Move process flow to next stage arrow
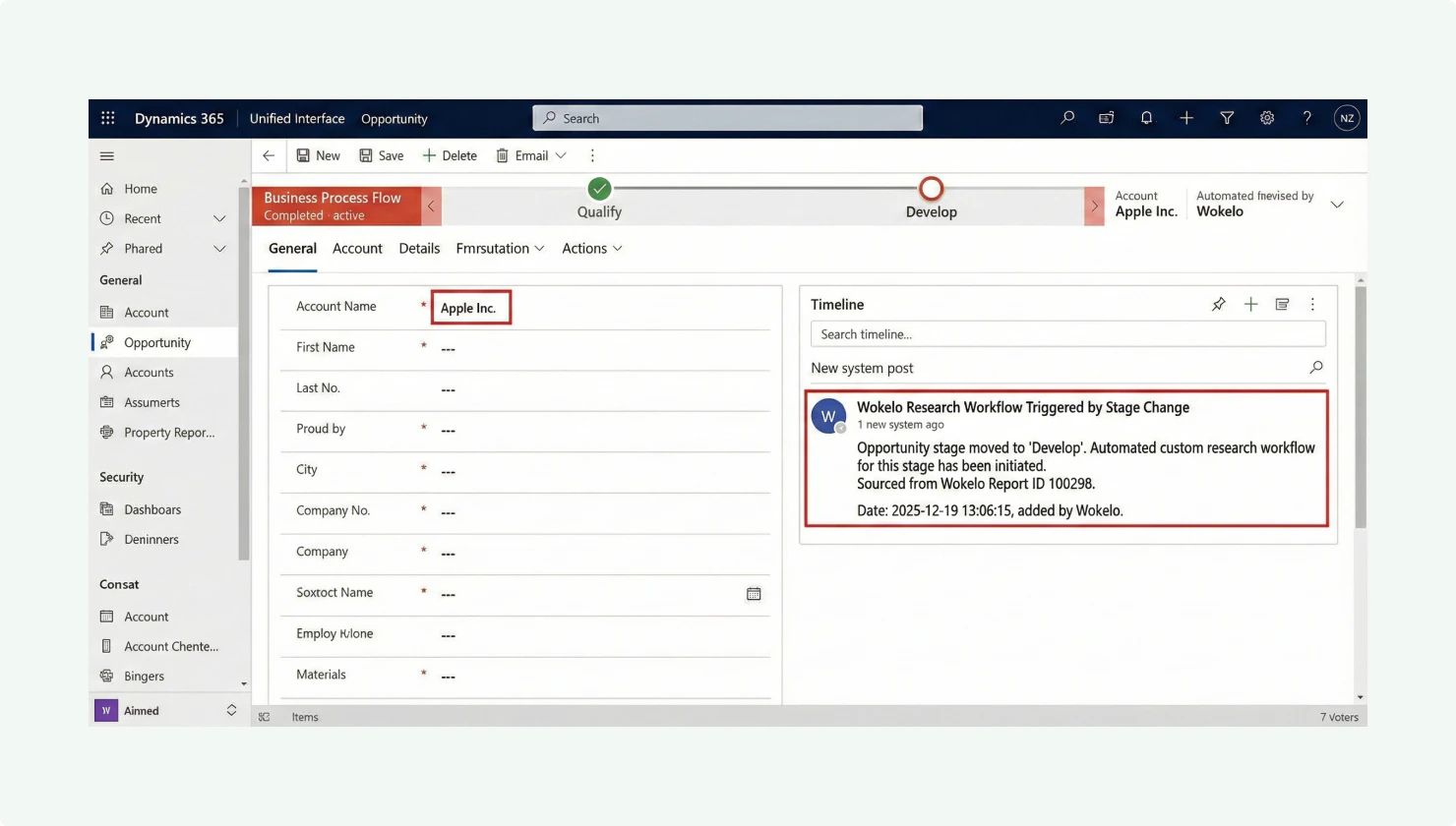 1094,206
